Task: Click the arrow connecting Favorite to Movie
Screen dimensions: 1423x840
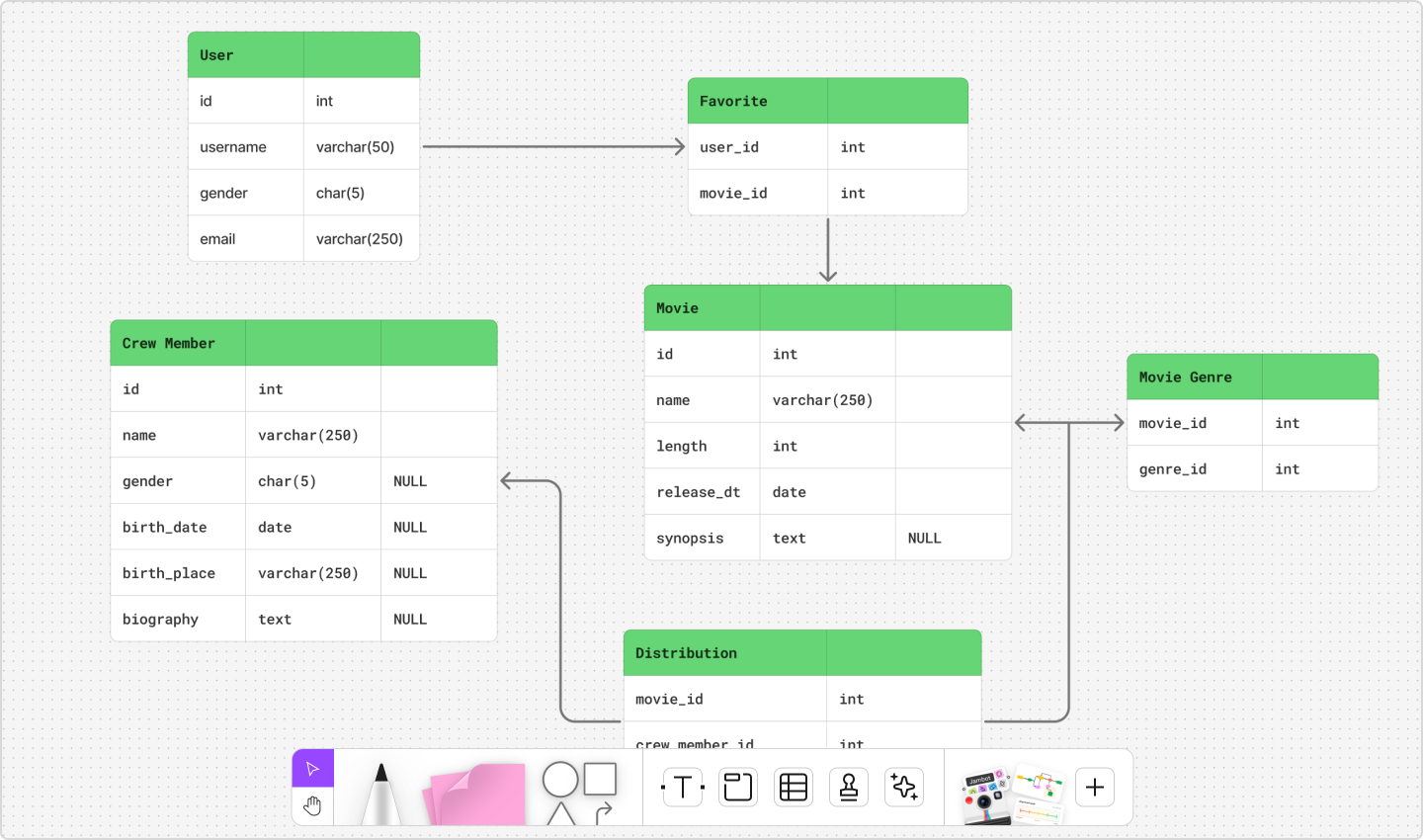Action: pos(827,247)
